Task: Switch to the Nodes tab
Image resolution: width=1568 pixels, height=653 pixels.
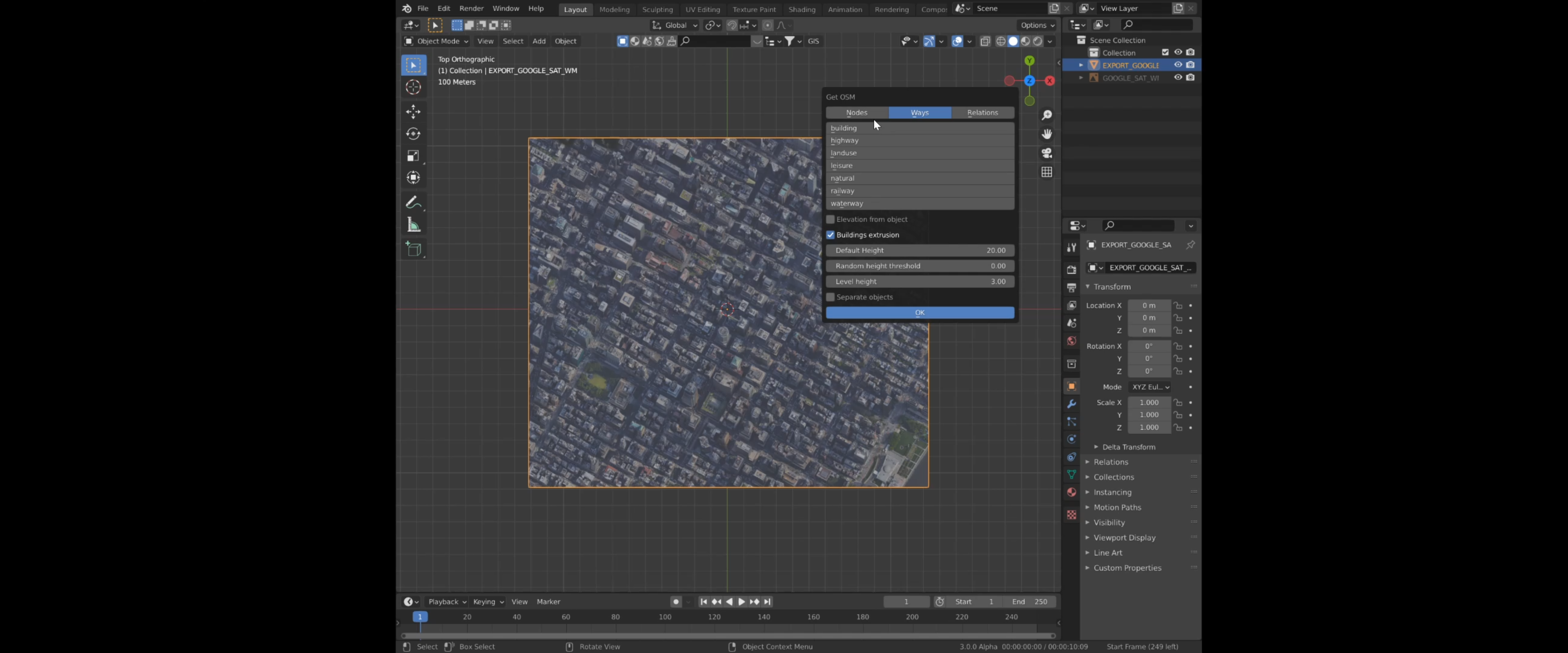Action: pyautogui.click(x=856, y=113)
